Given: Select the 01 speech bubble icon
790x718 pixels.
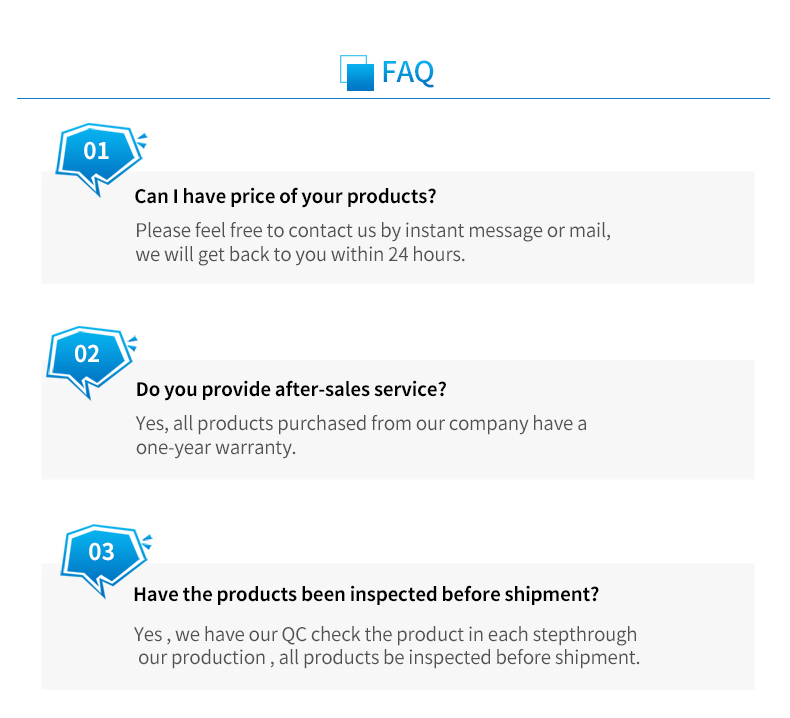Looking at the screenshot, I should point(96,155).
